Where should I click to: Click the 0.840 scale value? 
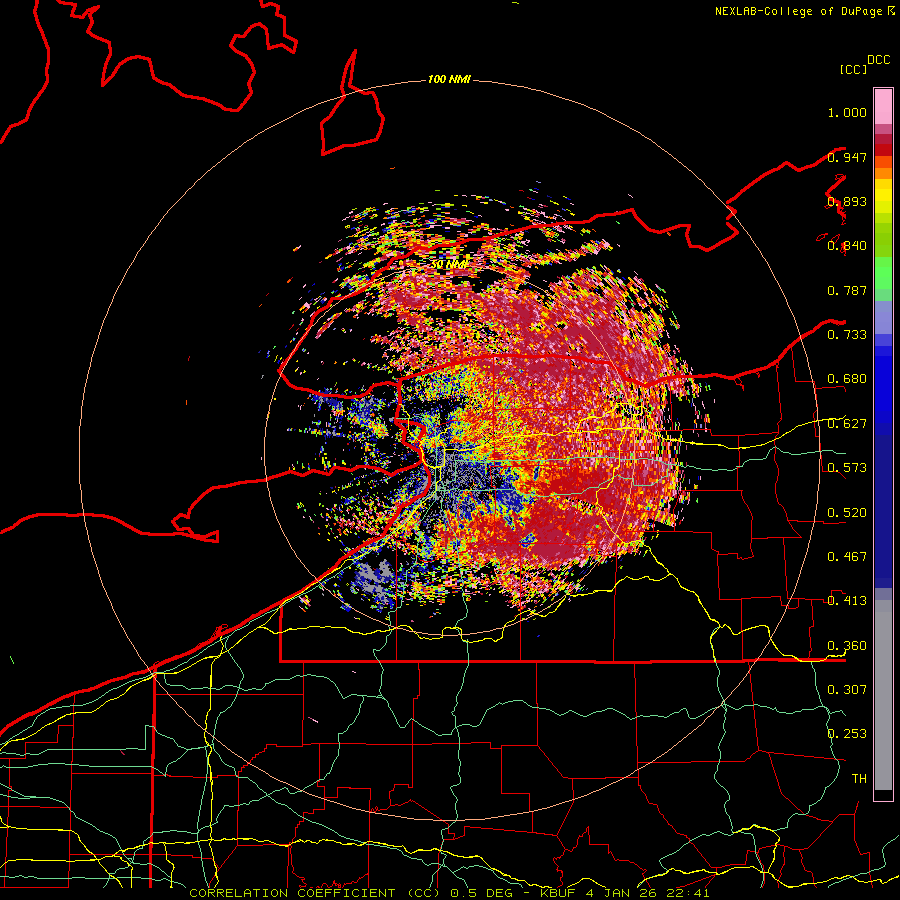(x=847, y=246)
